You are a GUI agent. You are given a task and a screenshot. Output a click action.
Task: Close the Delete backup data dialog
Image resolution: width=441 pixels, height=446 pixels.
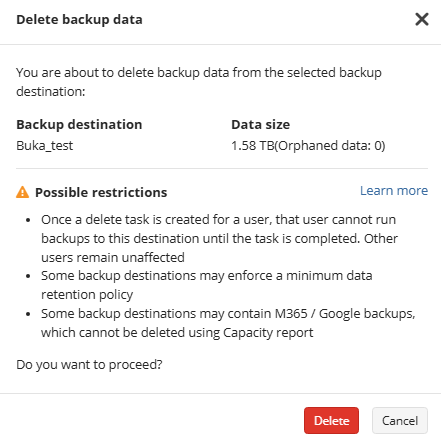pyautogui.click(x=422, y=19)
